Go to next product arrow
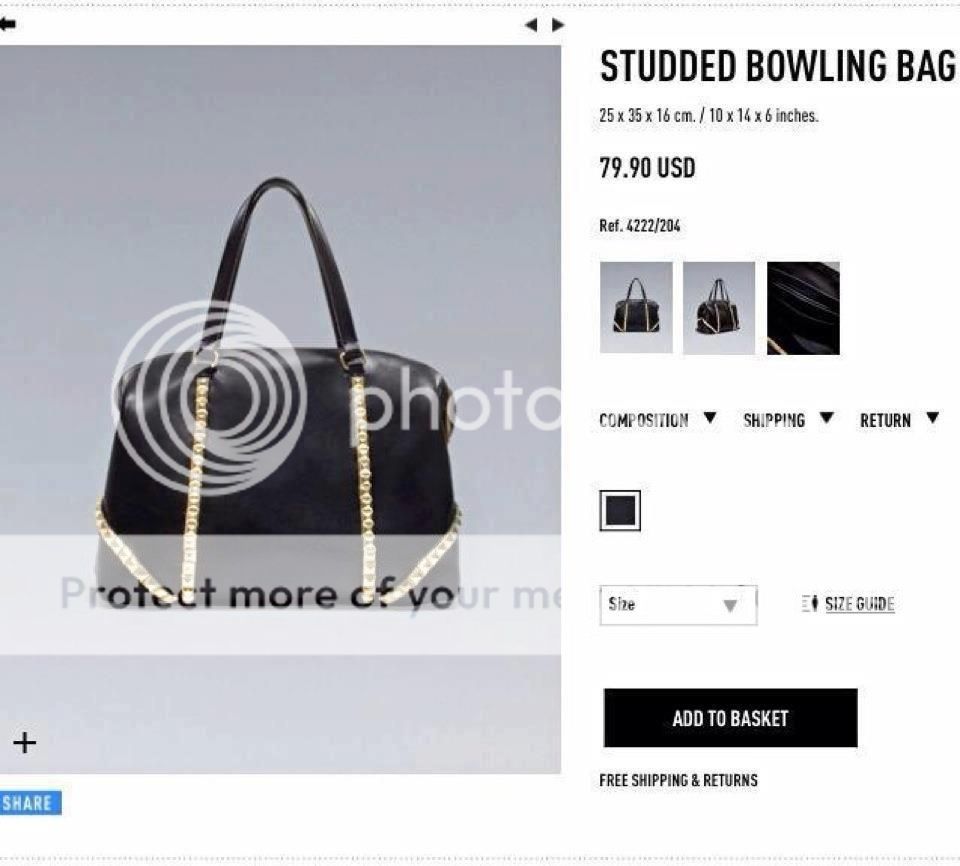The width and height of the screenshot is (960, 866). [557, 25]
